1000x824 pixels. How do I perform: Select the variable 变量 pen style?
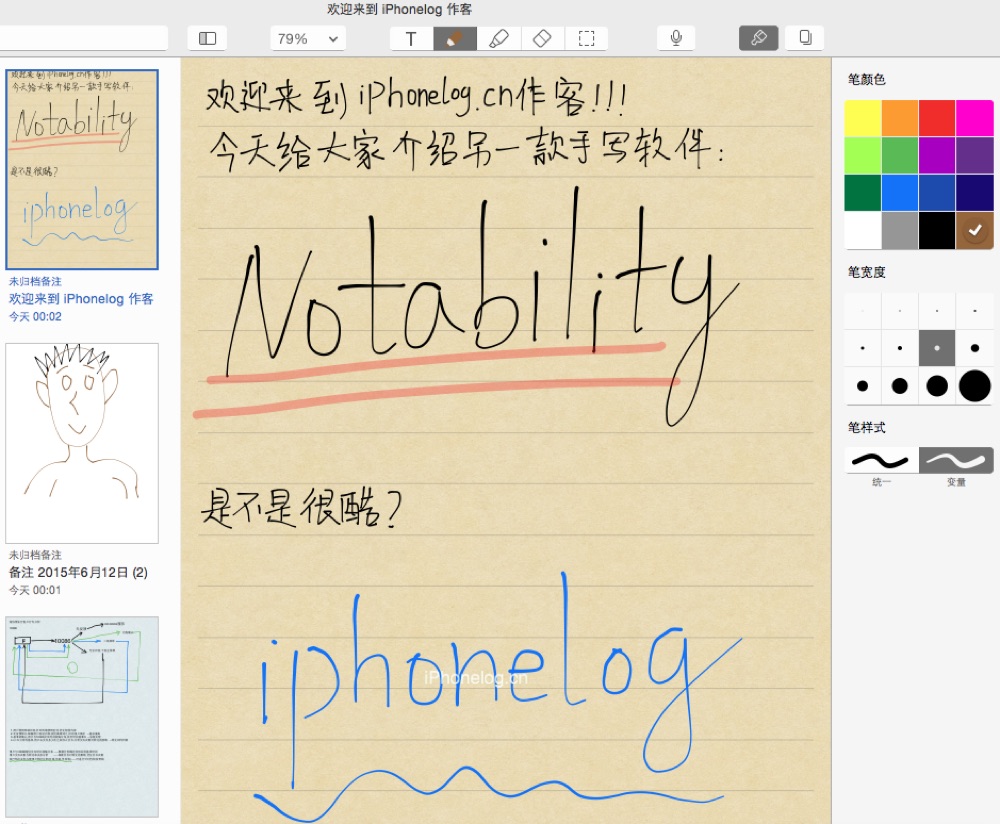(x=956, y=460)
